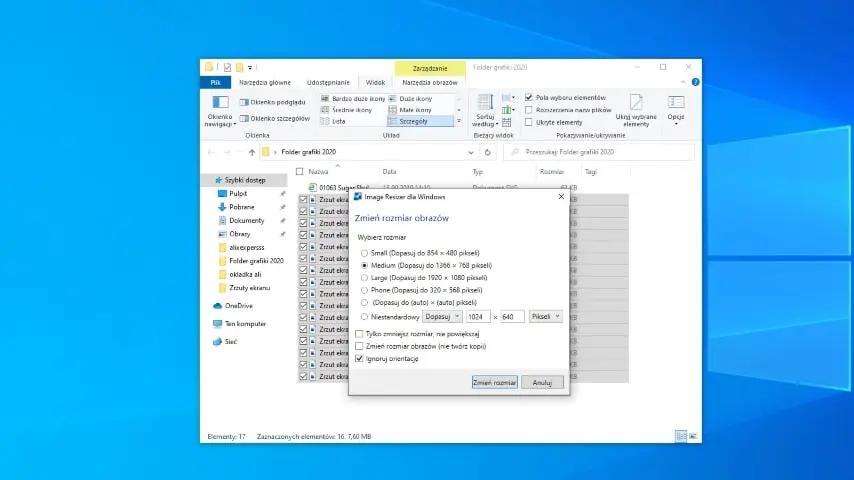Open OneDrive in the navigation pane
Screen dimensions: 854x480
click(238, 305)
